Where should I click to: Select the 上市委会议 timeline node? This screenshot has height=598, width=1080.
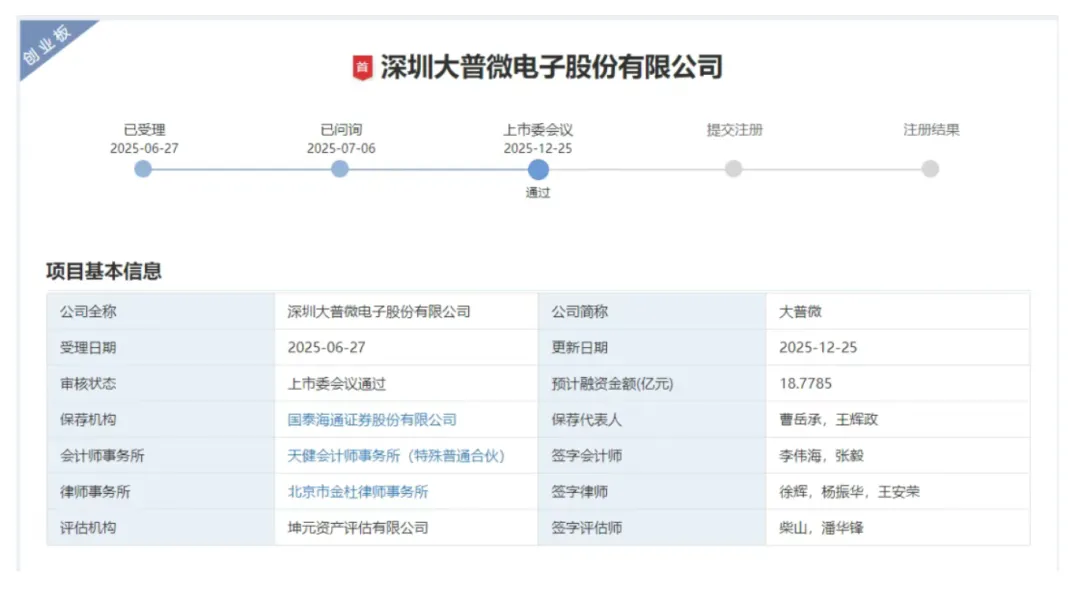click(x=538, y=169)
